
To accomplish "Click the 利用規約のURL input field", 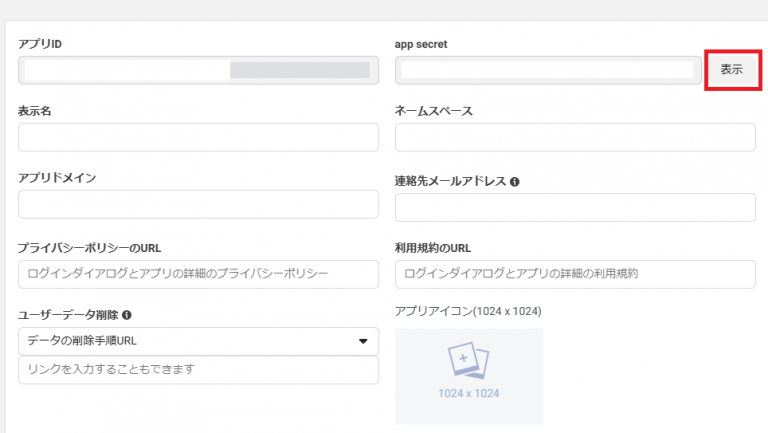I will coord(575,274).
